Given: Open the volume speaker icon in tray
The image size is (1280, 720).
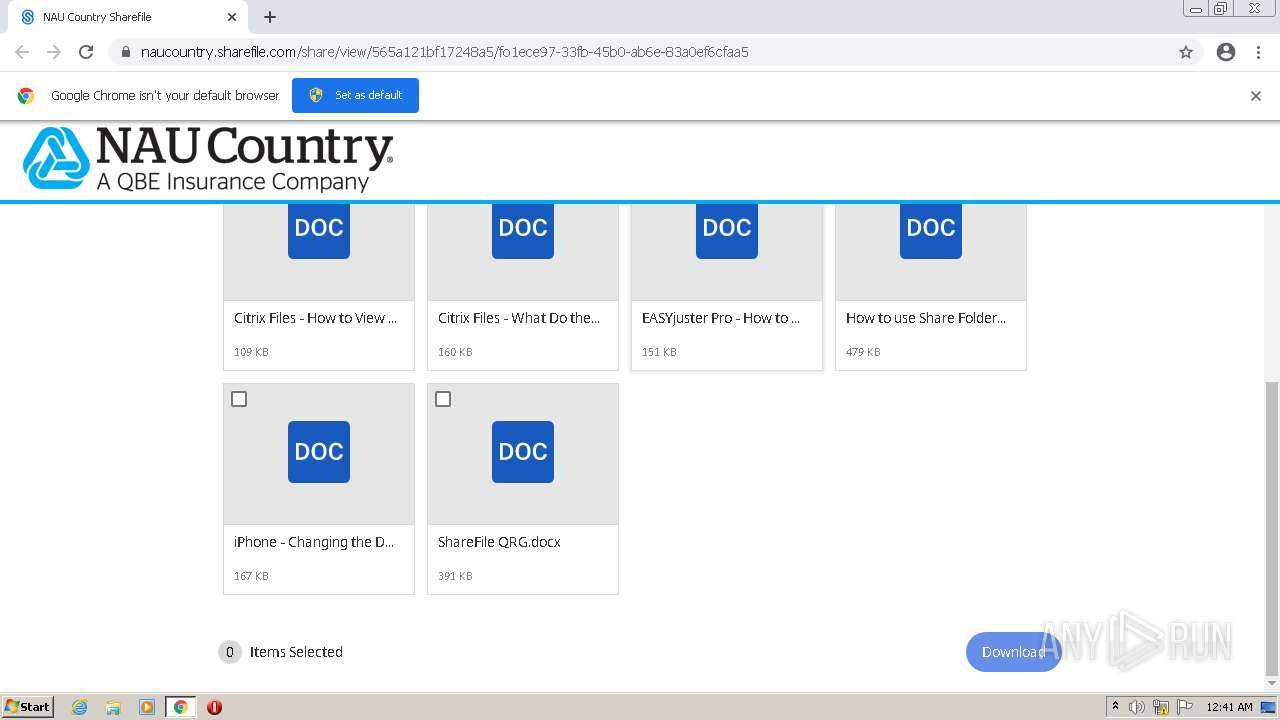Looking at the screenshot, I should coord(1137,707).
